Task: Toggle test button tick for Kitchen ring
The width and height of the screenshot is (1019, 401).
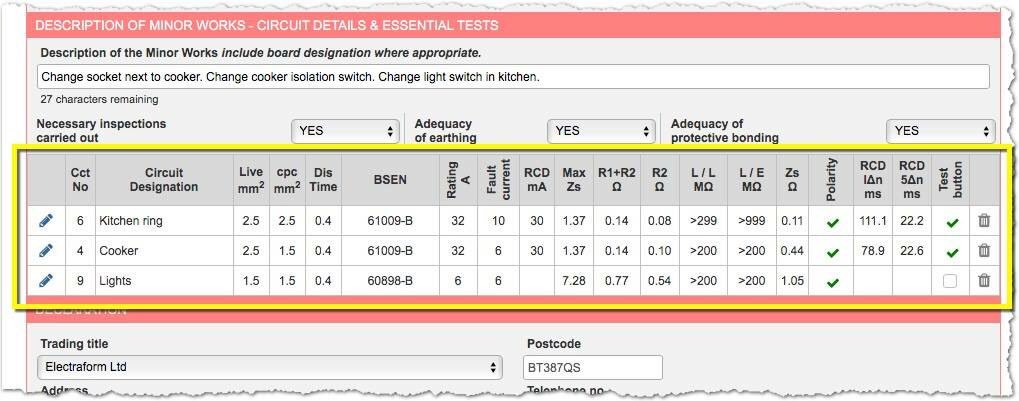Action: (x=952, y=223)
